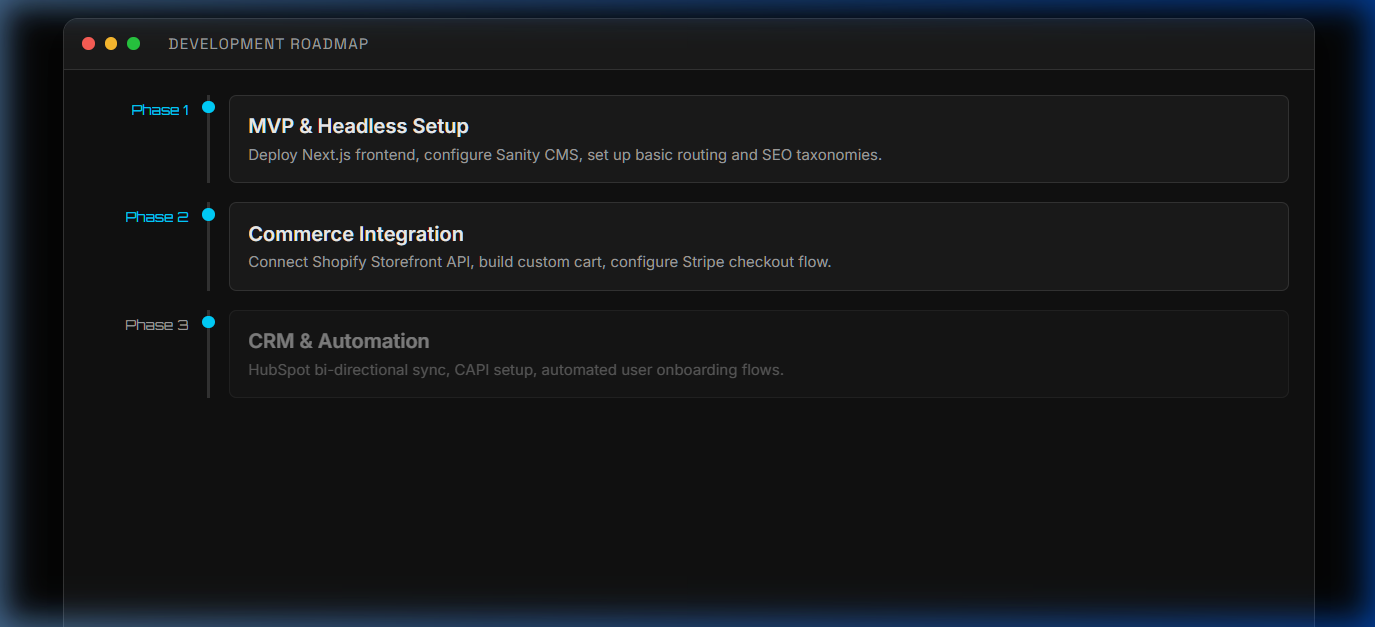Click the MVP & Headless Setup heading

358,126
